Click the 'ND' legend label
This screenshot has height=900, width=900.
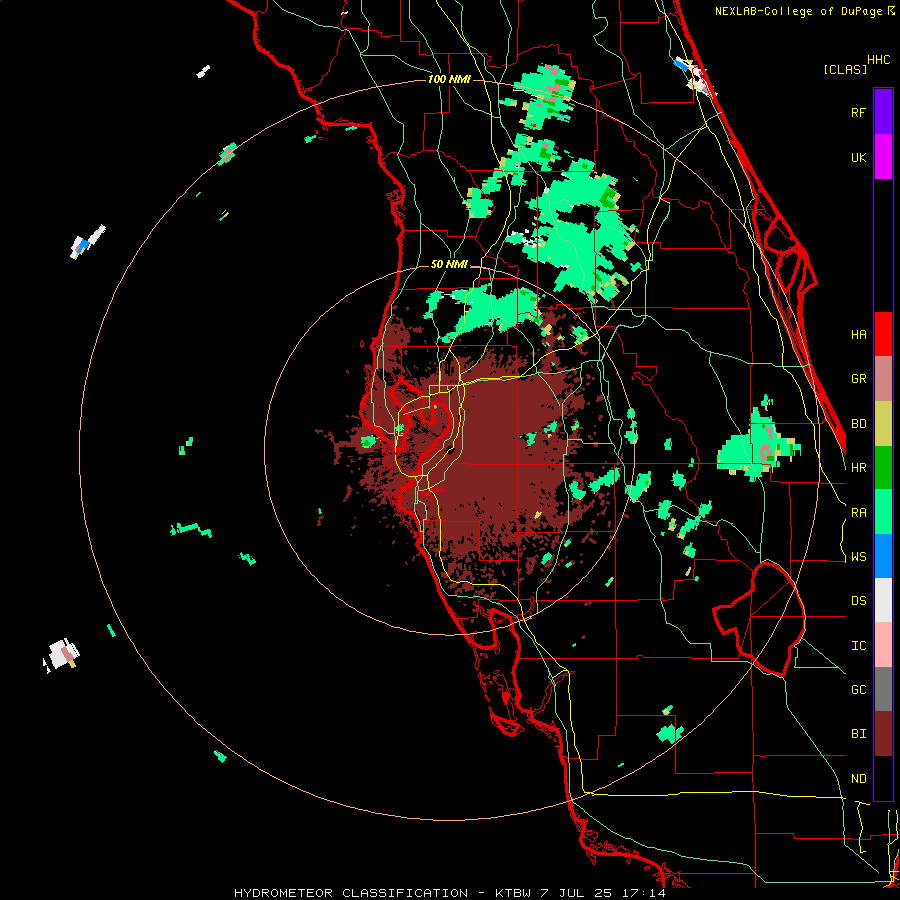pyautogui.click(x=858, y=779)
